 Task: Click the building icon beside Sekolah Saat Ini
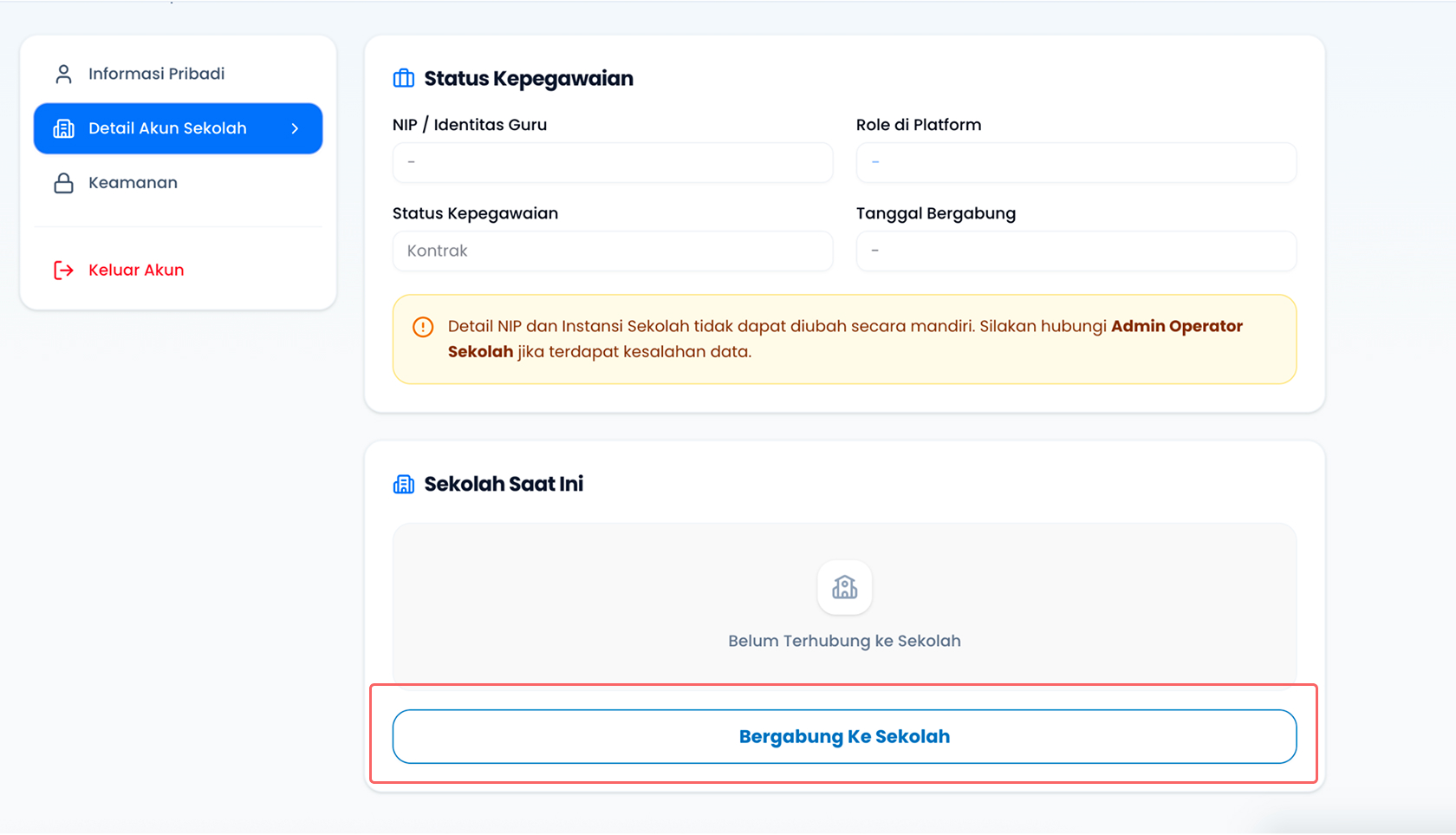(404, 484)
